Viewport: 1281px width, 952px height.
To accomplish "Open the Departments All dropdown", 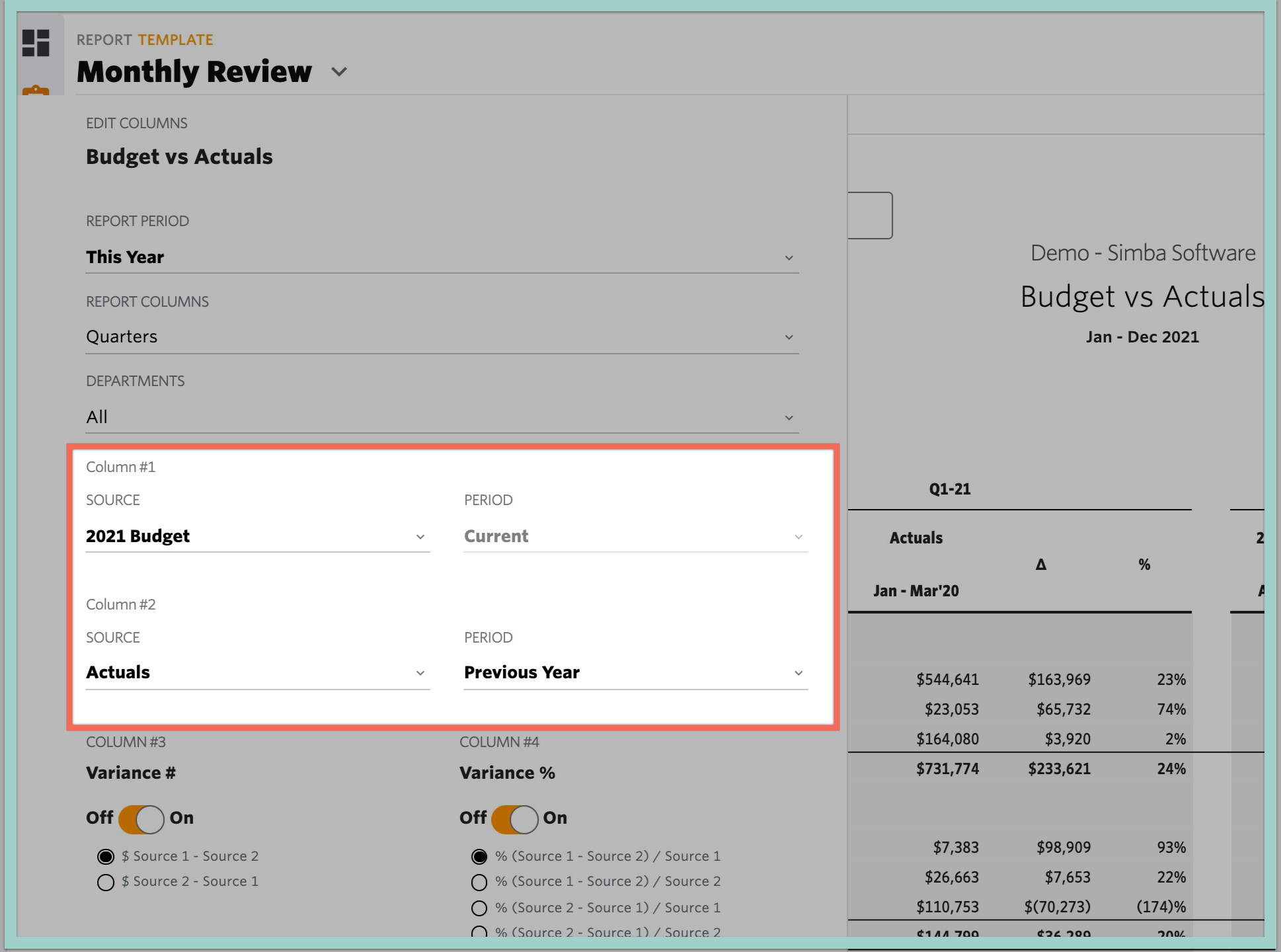I will point(442,417).
